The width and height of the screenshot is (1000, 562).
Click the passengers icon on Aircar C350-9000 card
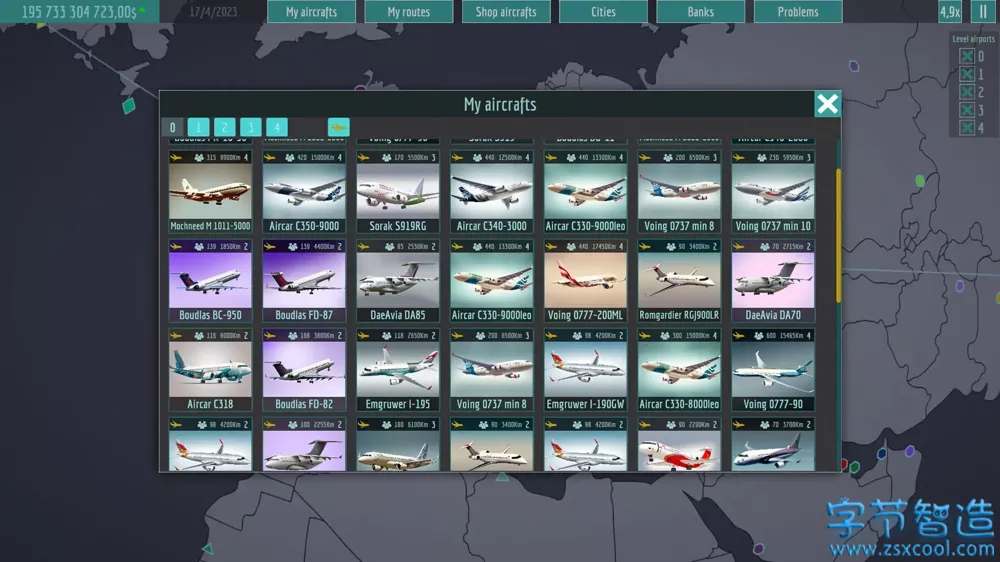[292, 158]
